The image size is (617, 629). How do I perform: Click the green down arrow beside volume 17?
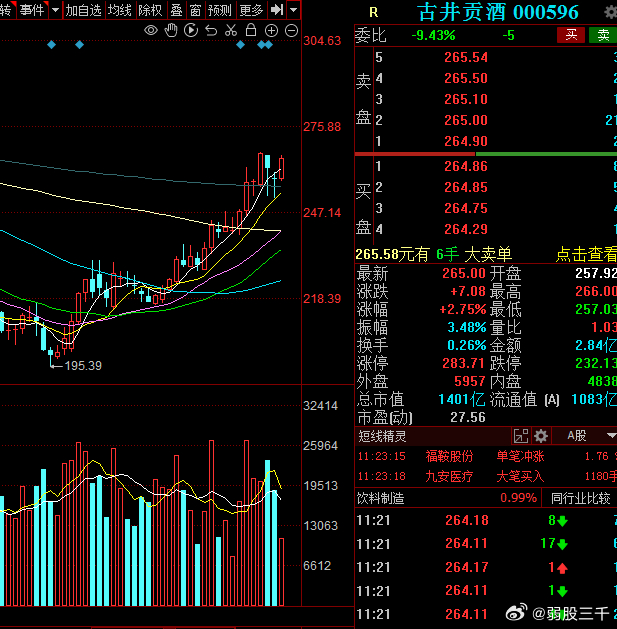pyautogui.click(x=562, y=544)
